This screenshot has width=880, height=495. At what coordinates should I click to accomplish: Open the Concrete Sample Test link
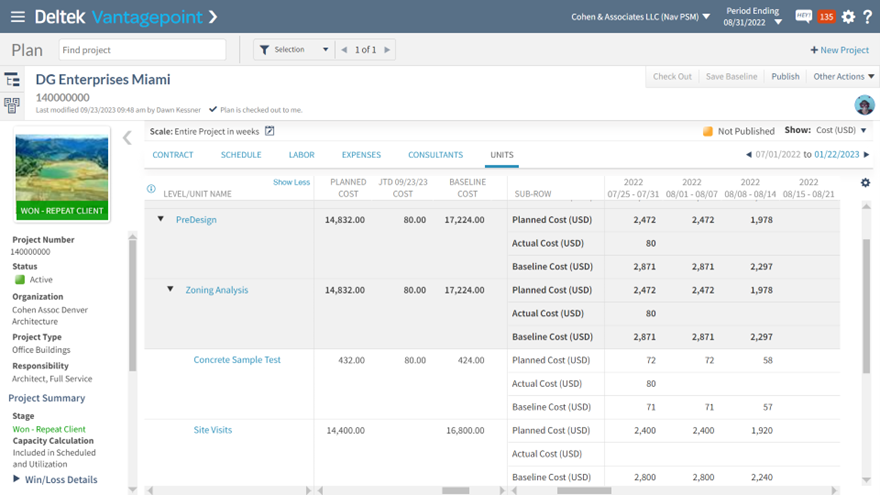(237, 360)
